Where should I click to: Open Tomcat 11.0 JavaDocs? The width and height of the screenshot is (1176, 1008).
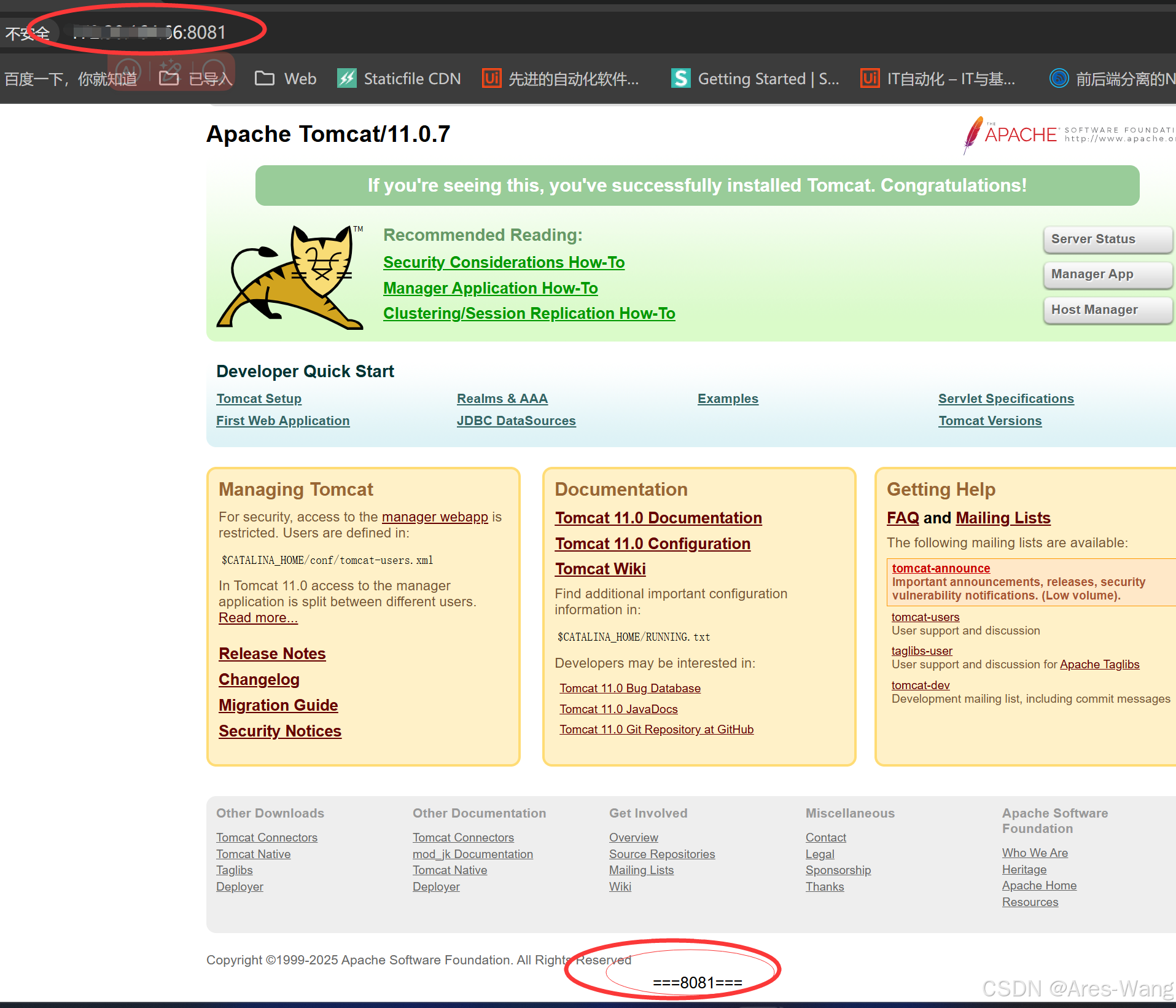click(618, 709)
